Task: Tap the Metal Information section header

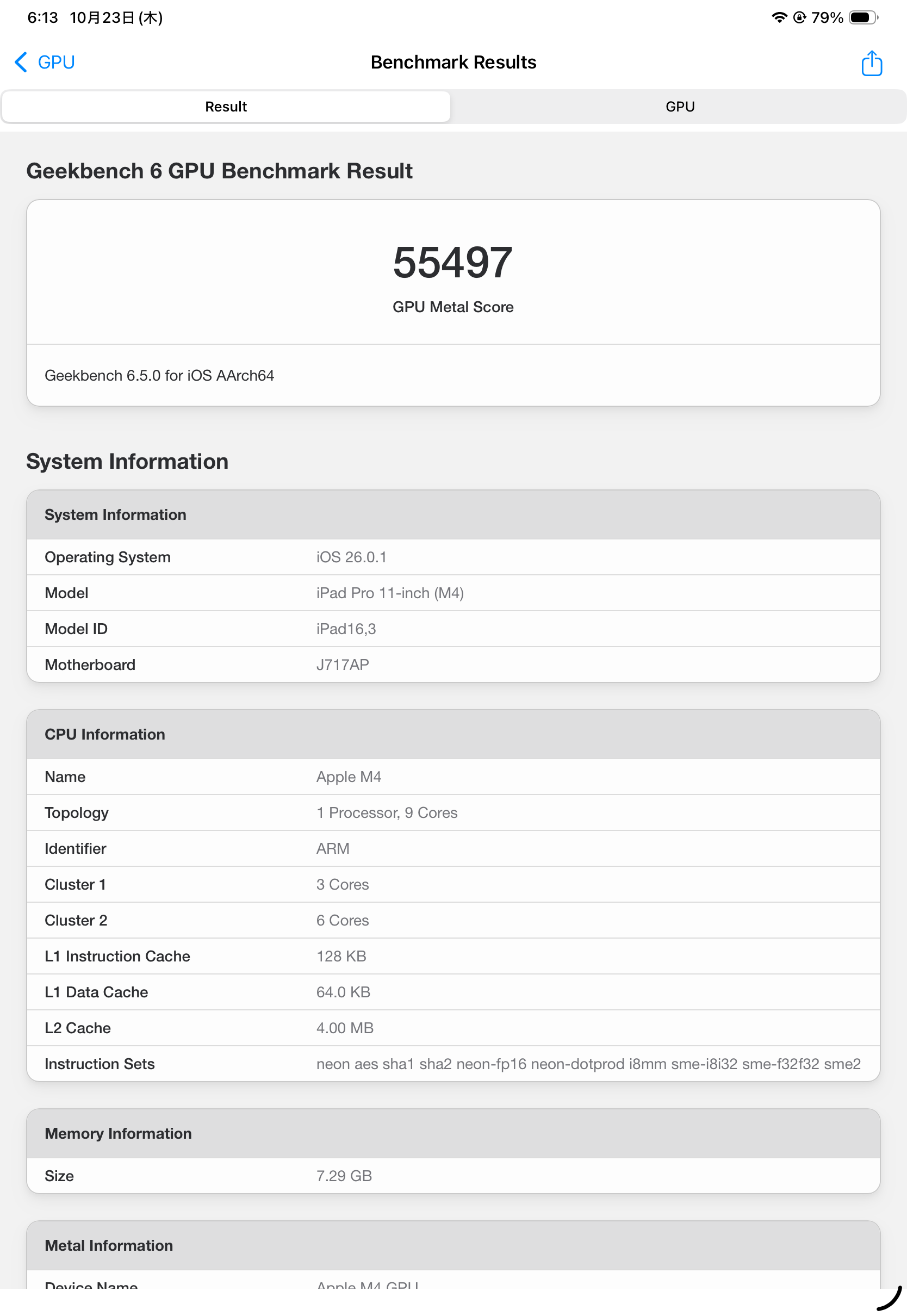Action: point(109,1245)
